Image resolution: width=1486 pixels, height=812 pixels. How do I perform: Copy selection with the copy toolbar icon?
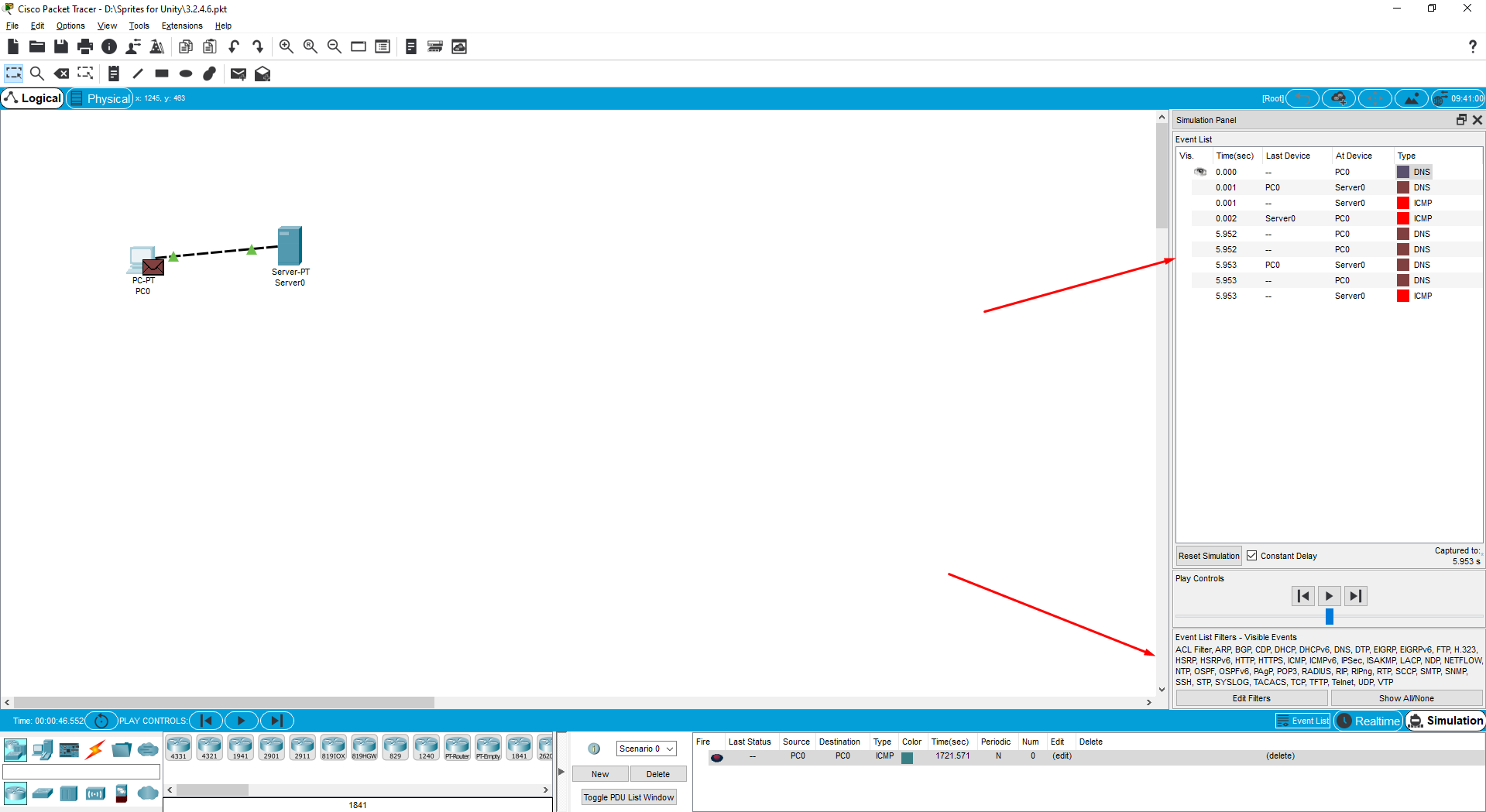tap(185, 46)
